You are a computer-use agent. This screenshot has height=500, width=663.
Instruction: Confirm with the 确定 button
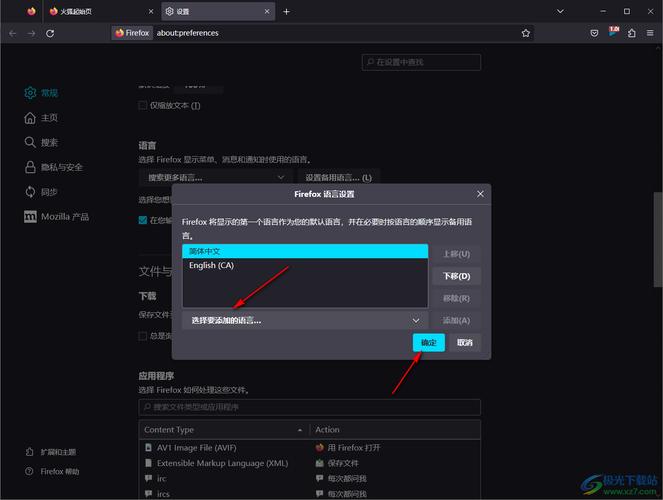pyautogui.click(x=429, y=342)
